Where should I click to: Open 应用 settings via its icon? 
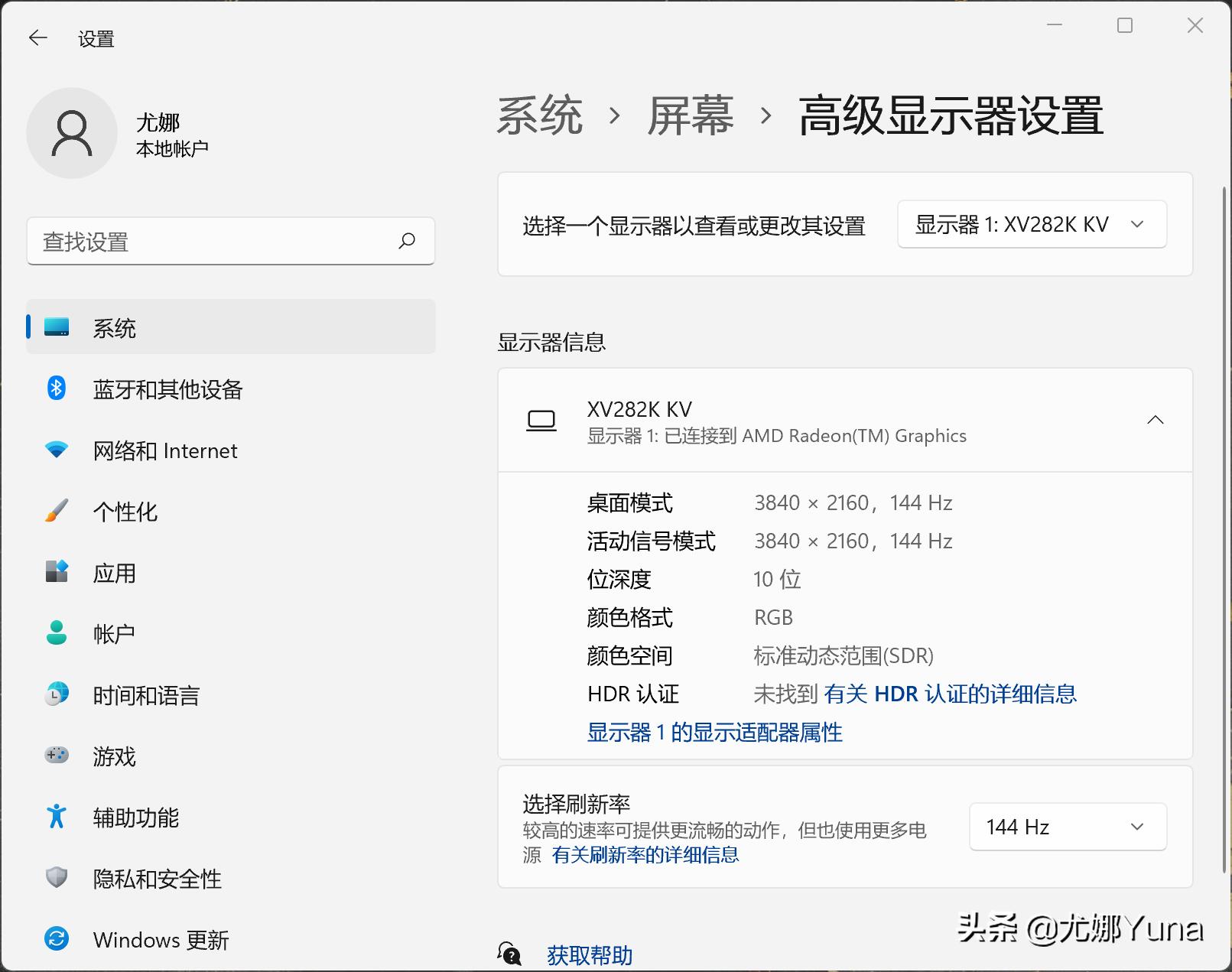click(x=57, y=572)
